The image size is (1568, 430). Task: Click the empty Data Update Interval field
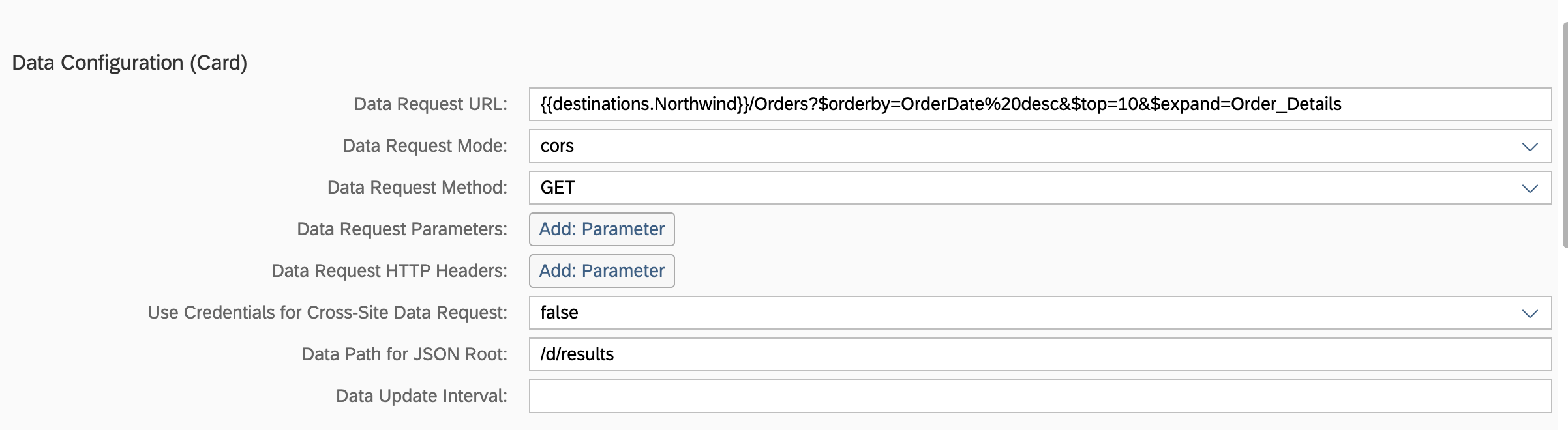[1044, 395]
